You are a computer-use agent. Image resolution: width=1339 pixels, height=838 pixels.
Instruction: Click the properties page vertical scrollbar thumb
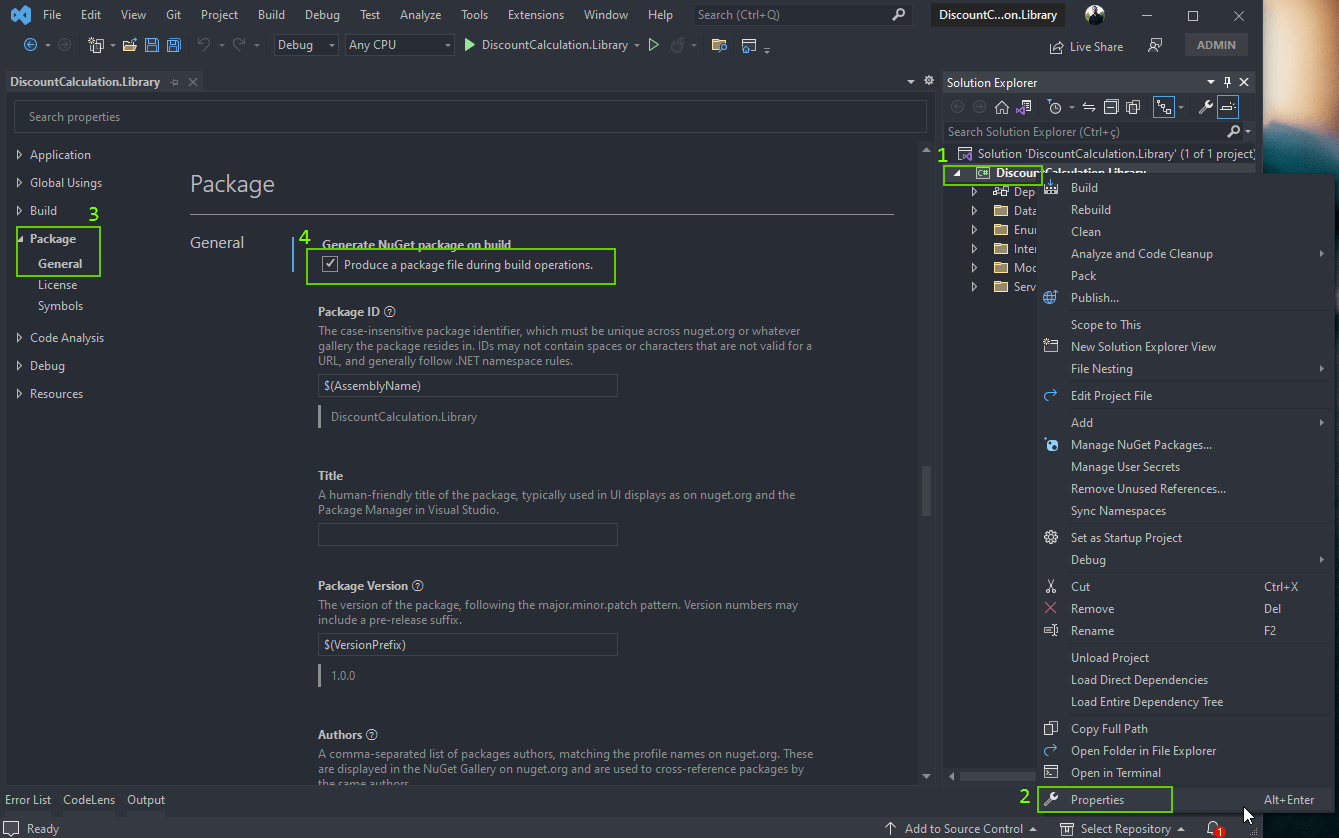coord(926,491)
